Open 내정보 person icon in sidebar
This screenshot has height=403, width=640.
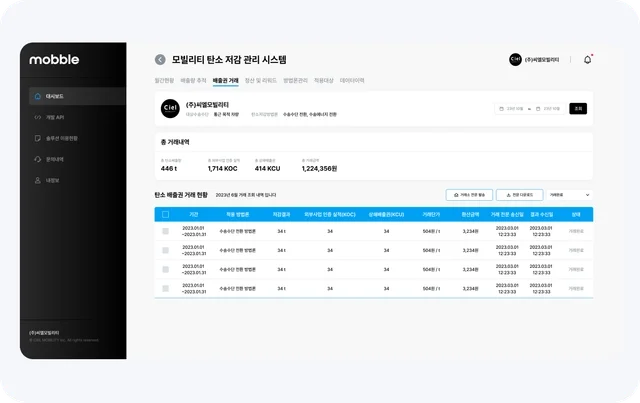pyautogui.click(x=38, y=180)
